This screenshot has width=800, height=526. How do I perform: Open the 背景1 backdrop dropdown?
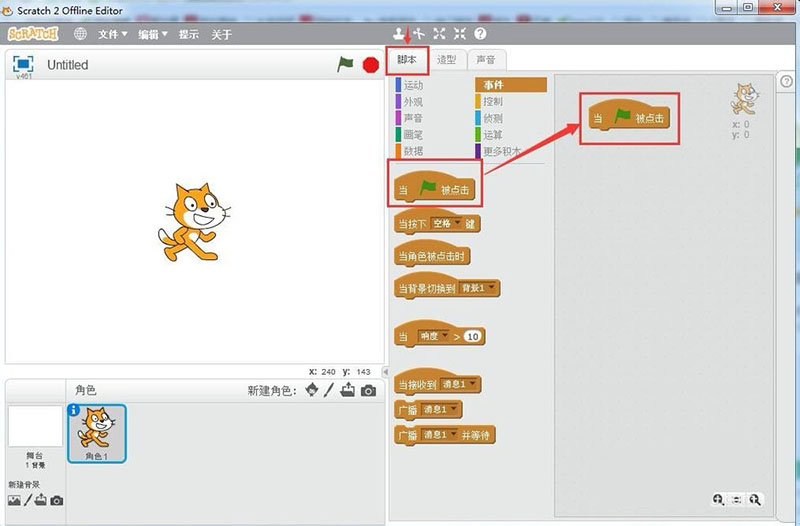pos(478,288)
